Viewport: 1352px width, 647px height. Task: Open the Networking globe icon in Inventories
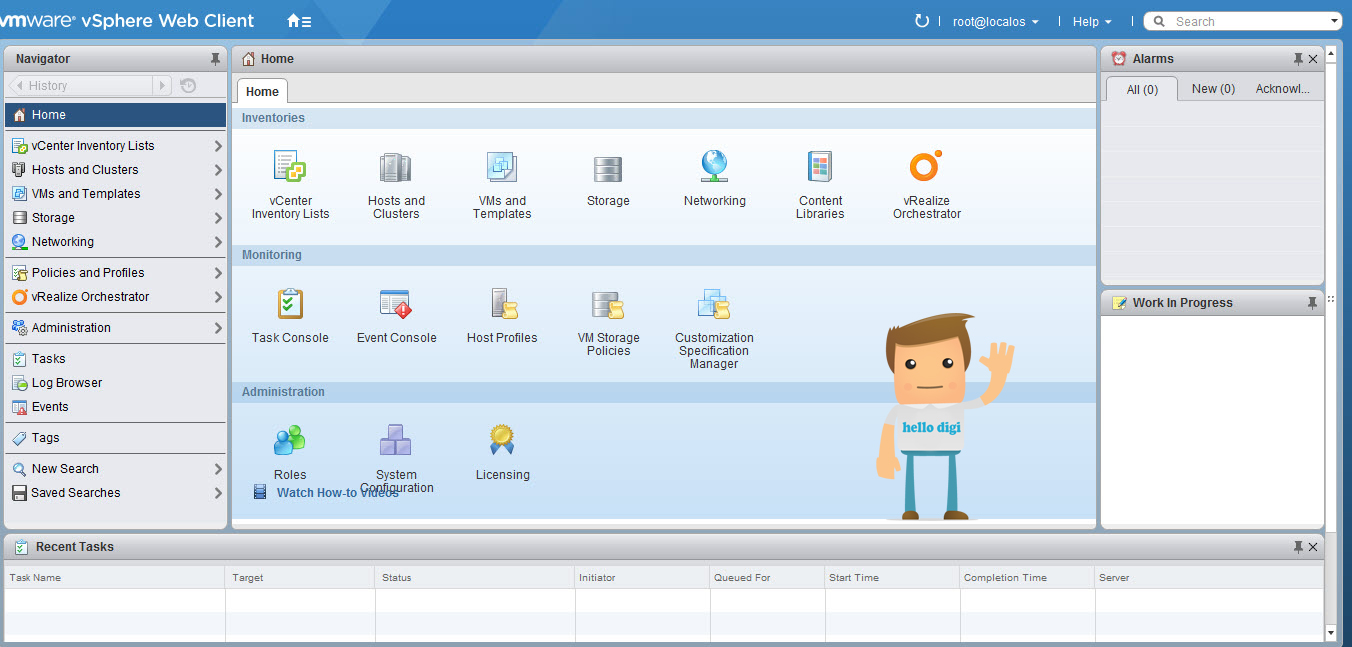click(x=714, y=167)
